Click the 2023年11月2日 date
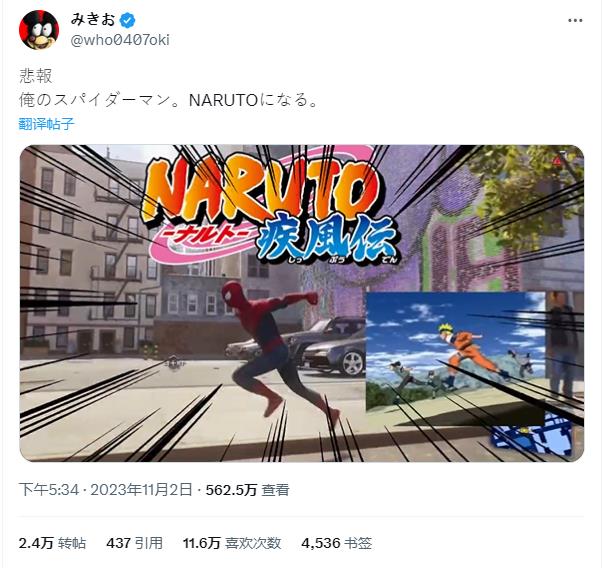The image size is (603, 568). pyautogui.click(x=141, y=490)
